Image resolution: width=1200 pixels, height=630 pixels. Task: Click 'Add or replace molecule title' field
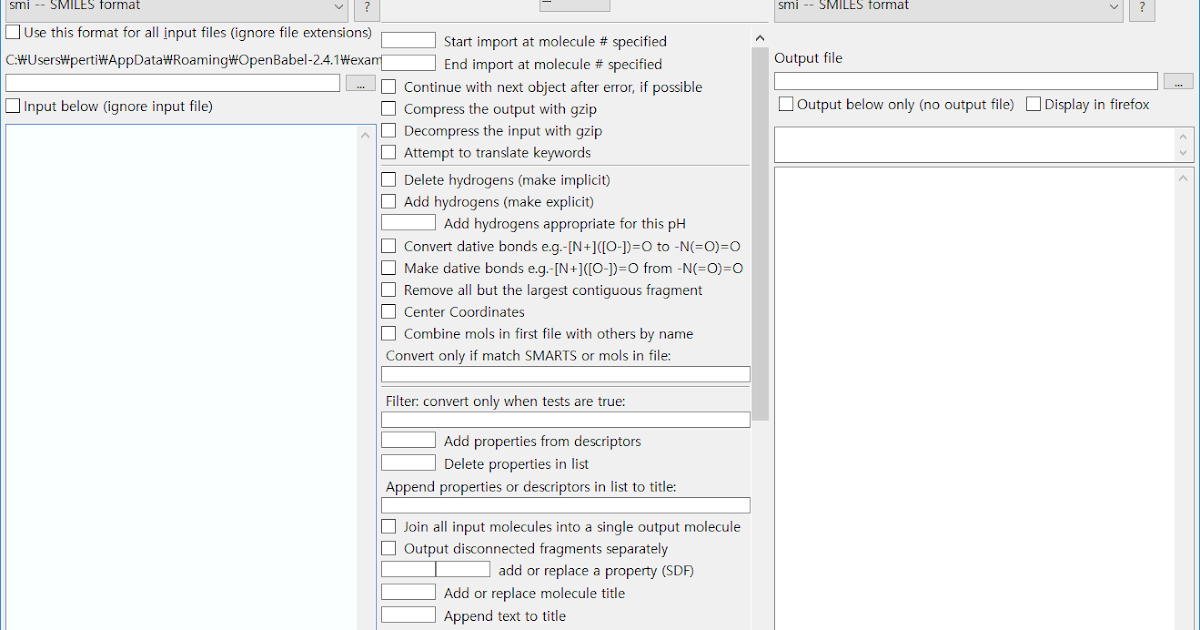pyautogui.click(x=408, y=592)
